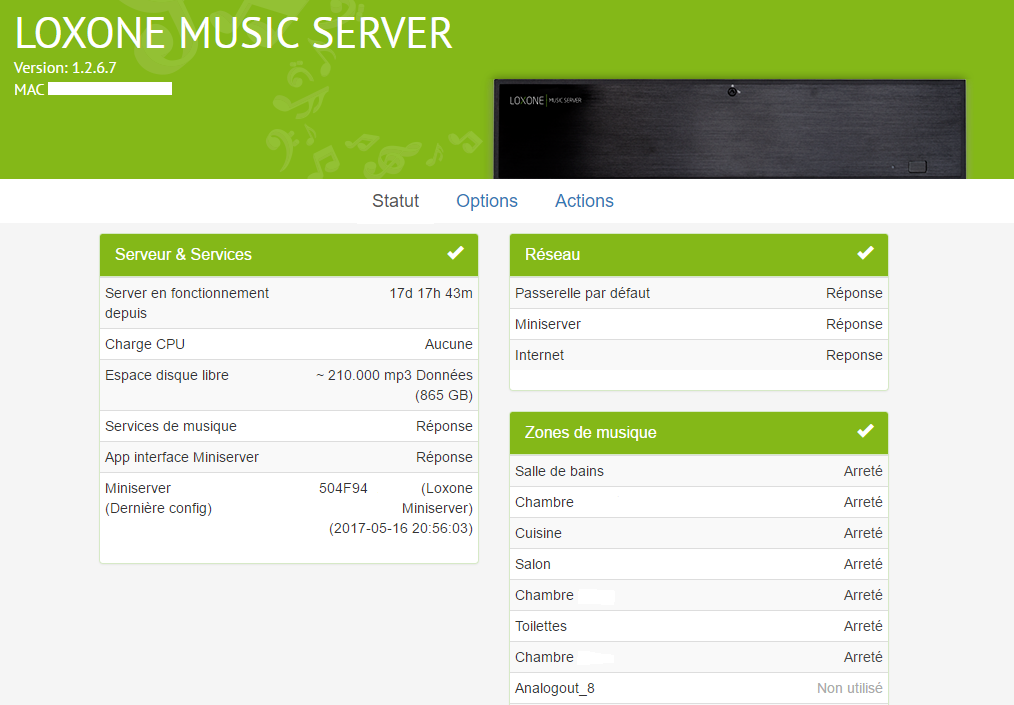Viewport: 1014px width, 705px height.
Task: Click the App interface Miniserver row
Action: (x=288, y=457)
